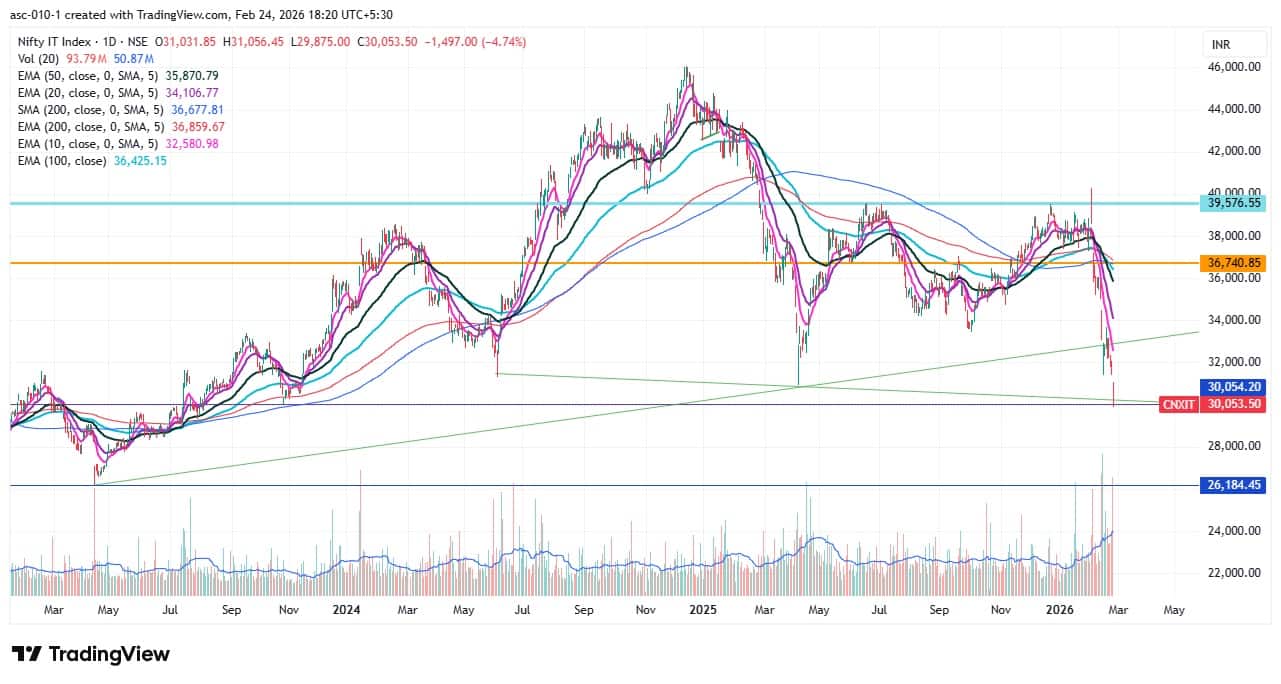Click the high price H31,056.45

coord(253,42)
